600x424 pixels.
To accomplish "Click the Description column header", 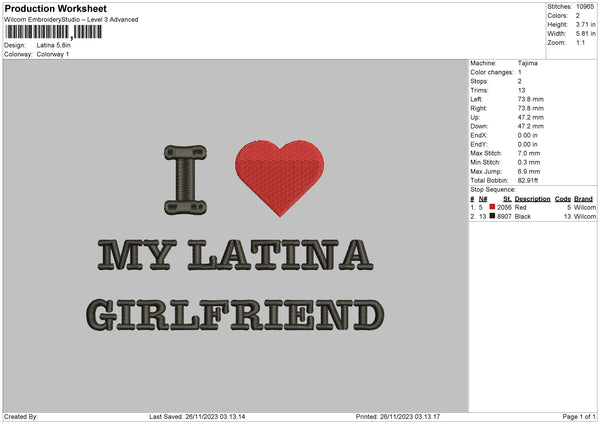I will 532,198.
